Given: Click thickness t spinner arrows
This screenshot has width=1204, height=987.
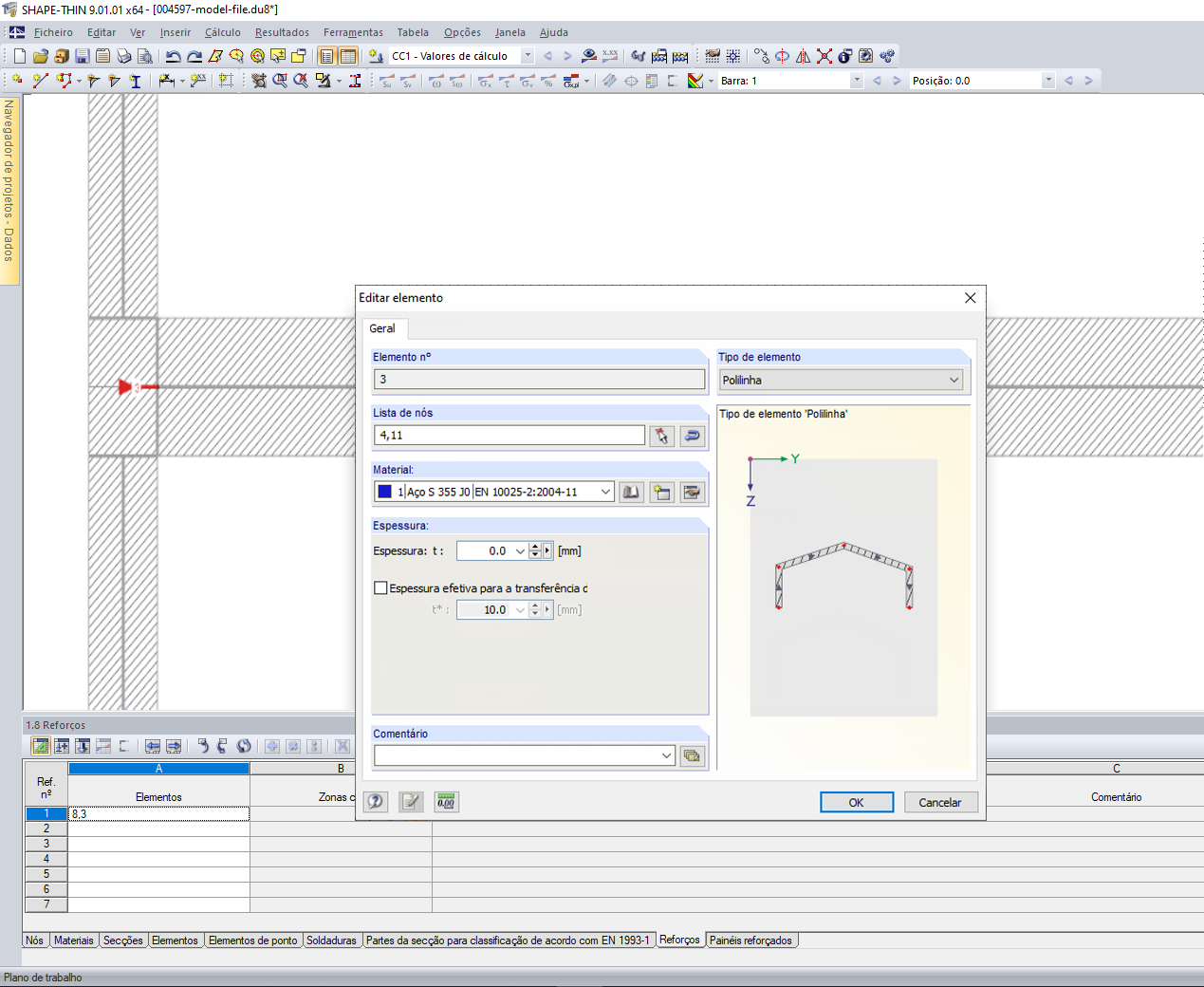Looking at the screenshot, I should [535, 550].
